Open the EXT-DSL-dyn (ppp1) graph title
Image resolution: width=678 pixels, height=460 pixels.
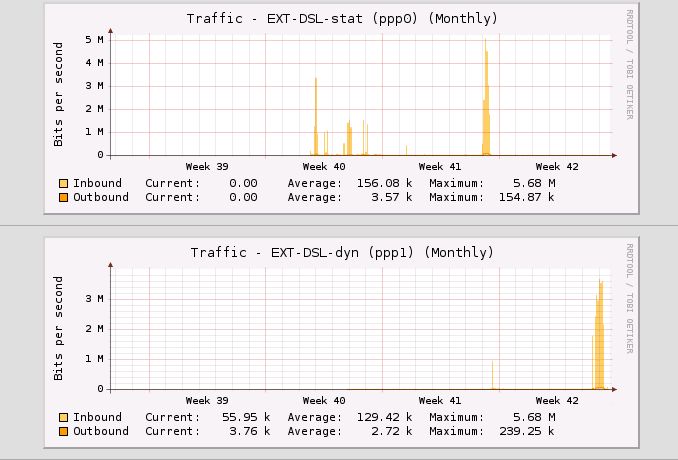tap(342, 252)
